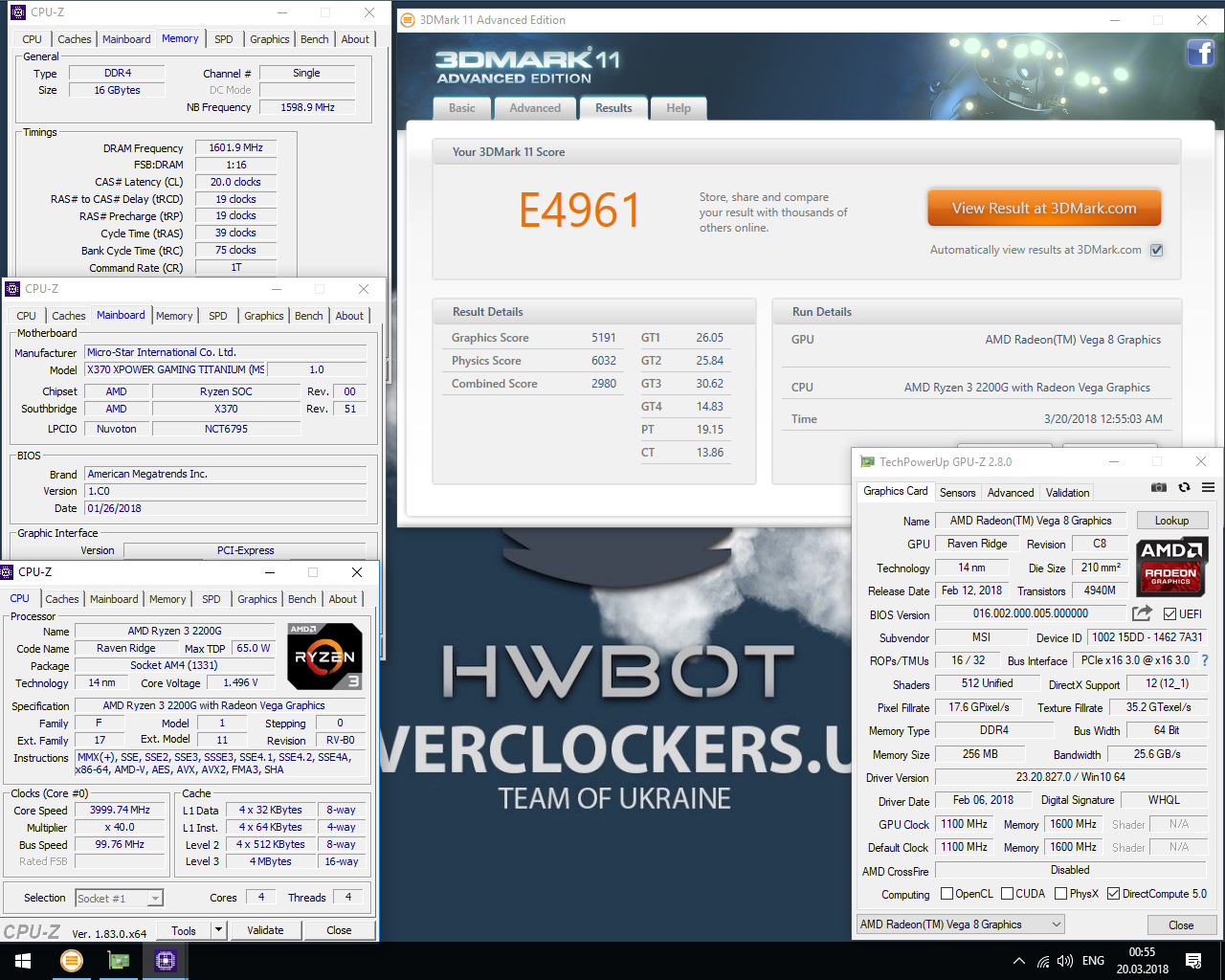Open the Help tab in 3DMark 11
1225x980 pixels.
pos(679,108)
